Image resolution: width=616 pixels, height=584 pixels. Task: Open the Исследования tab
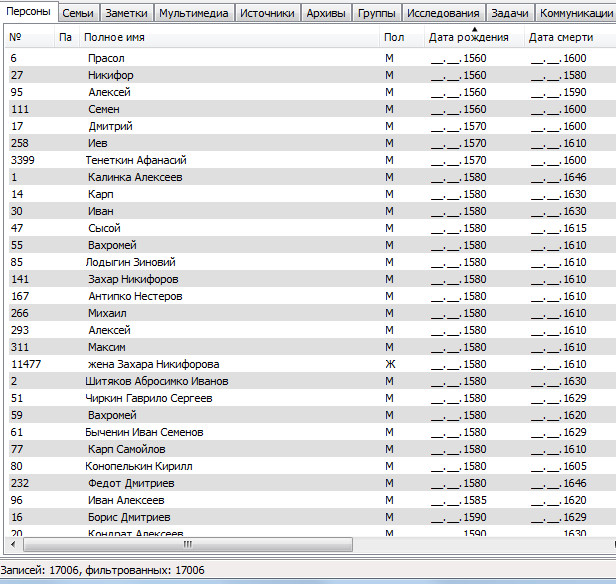pos(443,13)
